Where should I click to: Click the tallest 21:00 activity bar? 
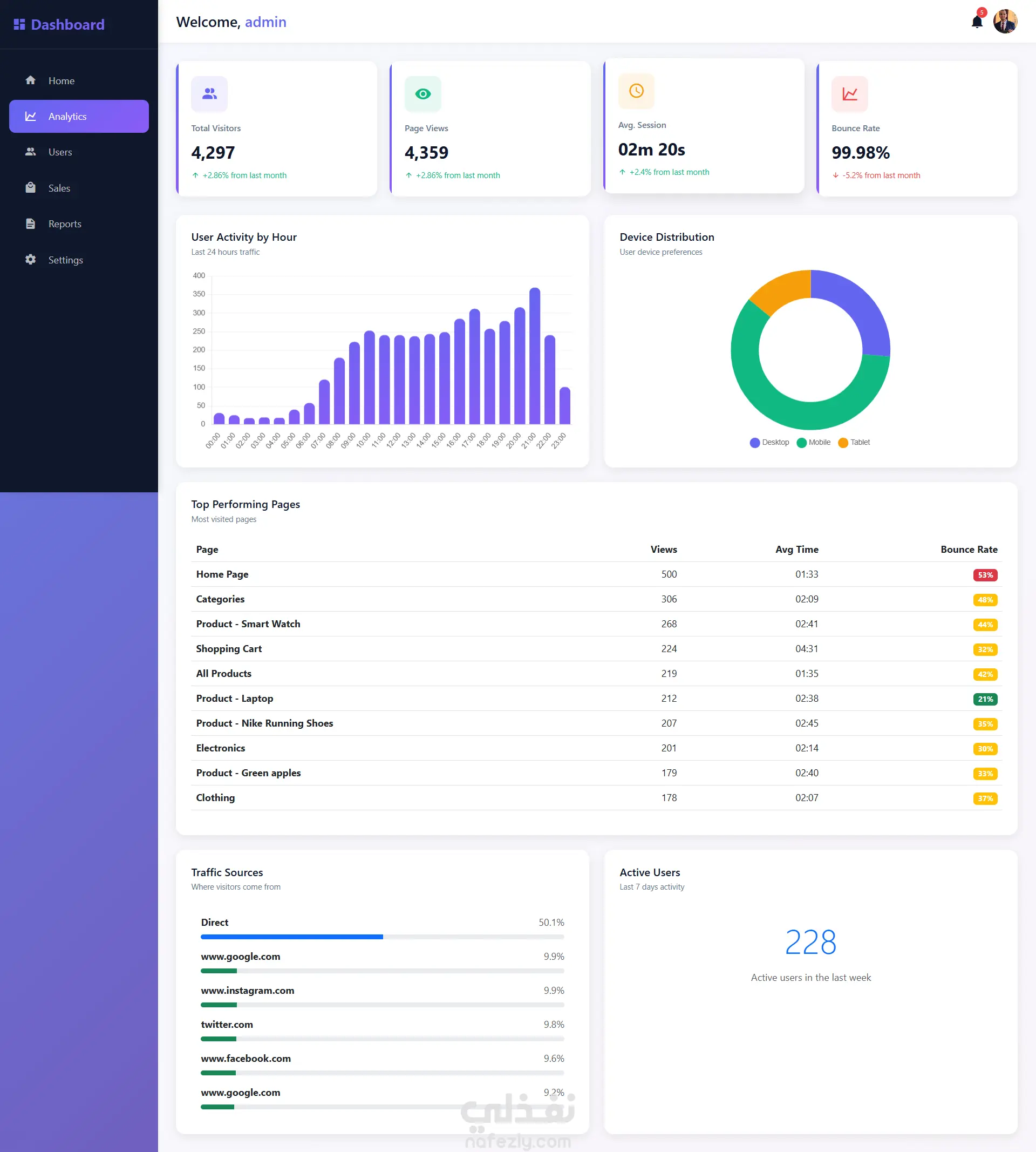click(x=535, y=356)
